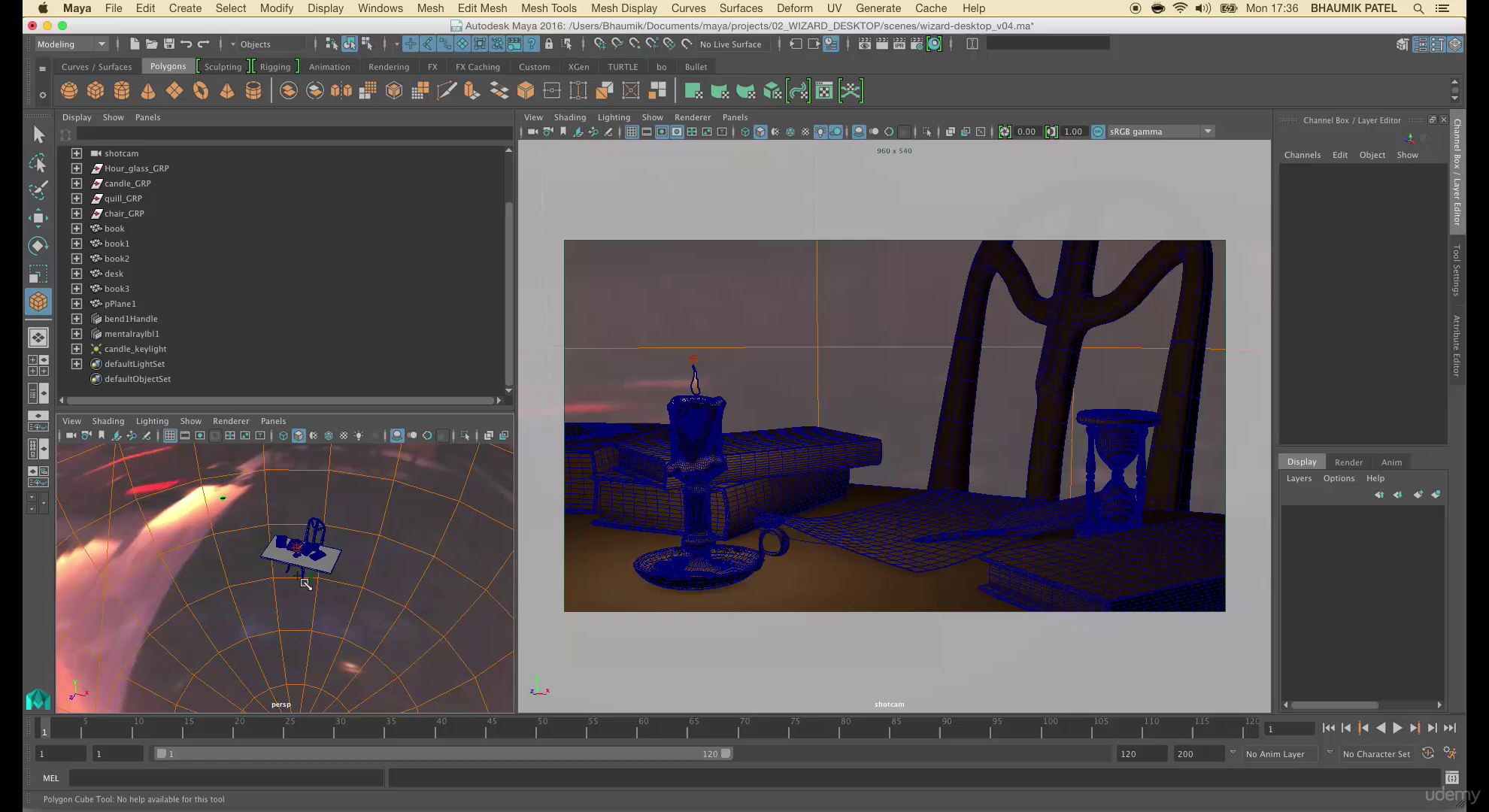
Task: Click the Polygon Pyramid shelf icon
Action: [x=227, y=91]
